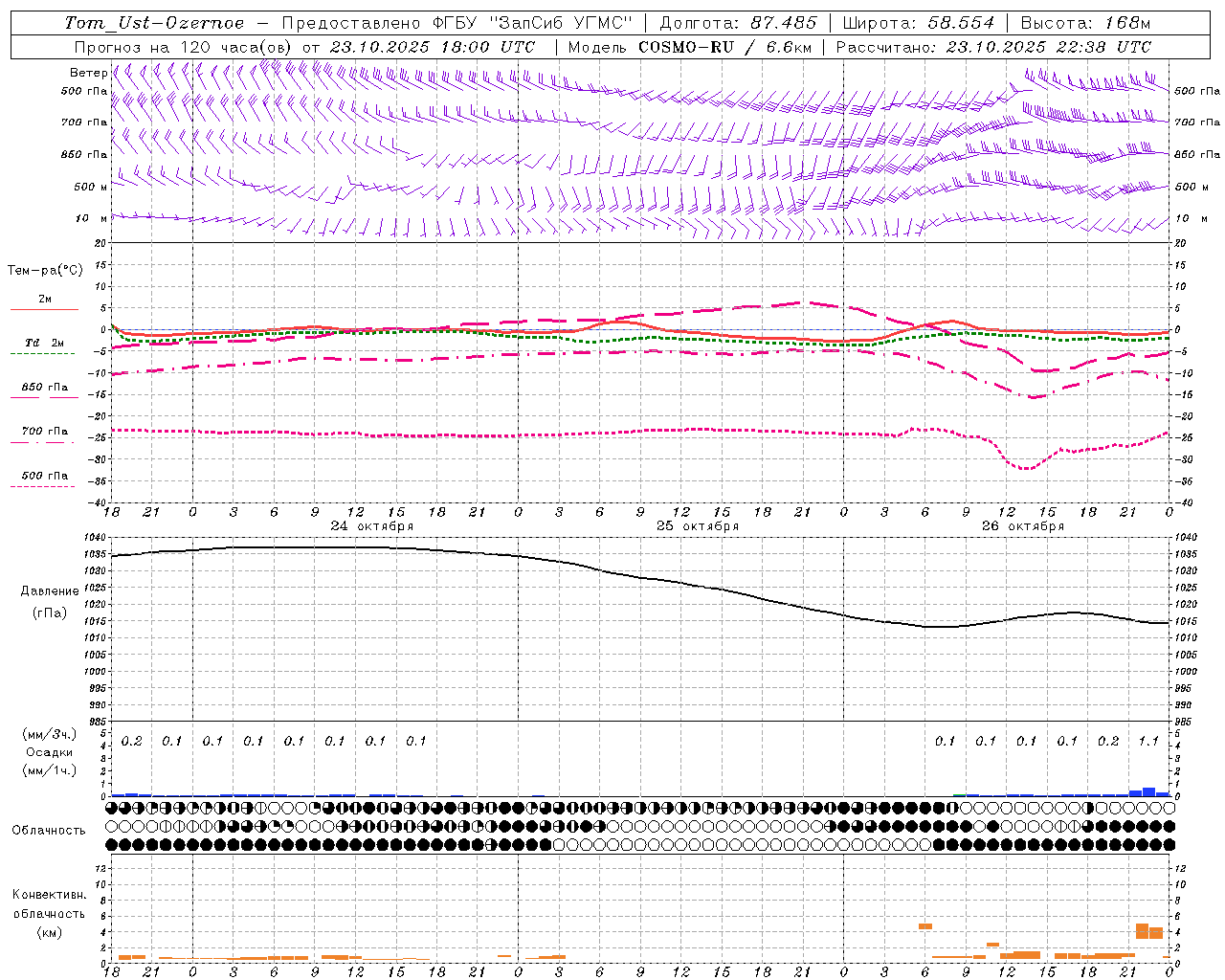
Task: Click the Конвективн. label
Action: coord(49,895)
